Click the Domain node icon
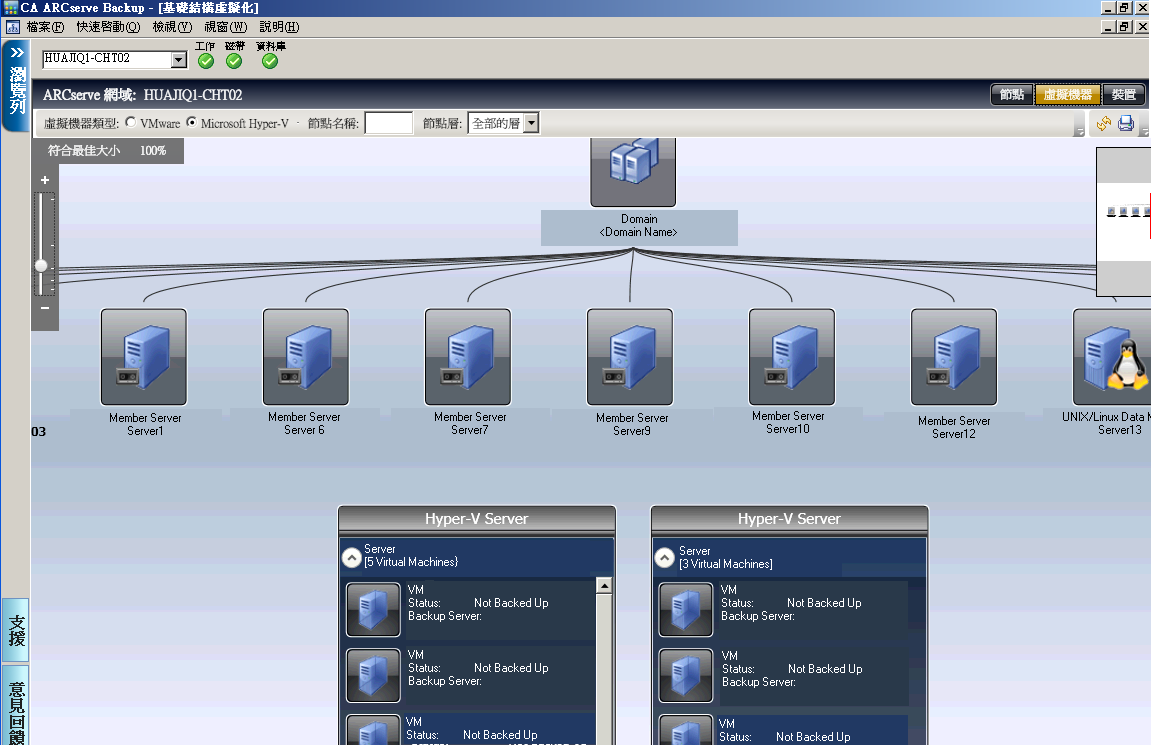The height and width of the screenshot is (745, 1151). 633,170
